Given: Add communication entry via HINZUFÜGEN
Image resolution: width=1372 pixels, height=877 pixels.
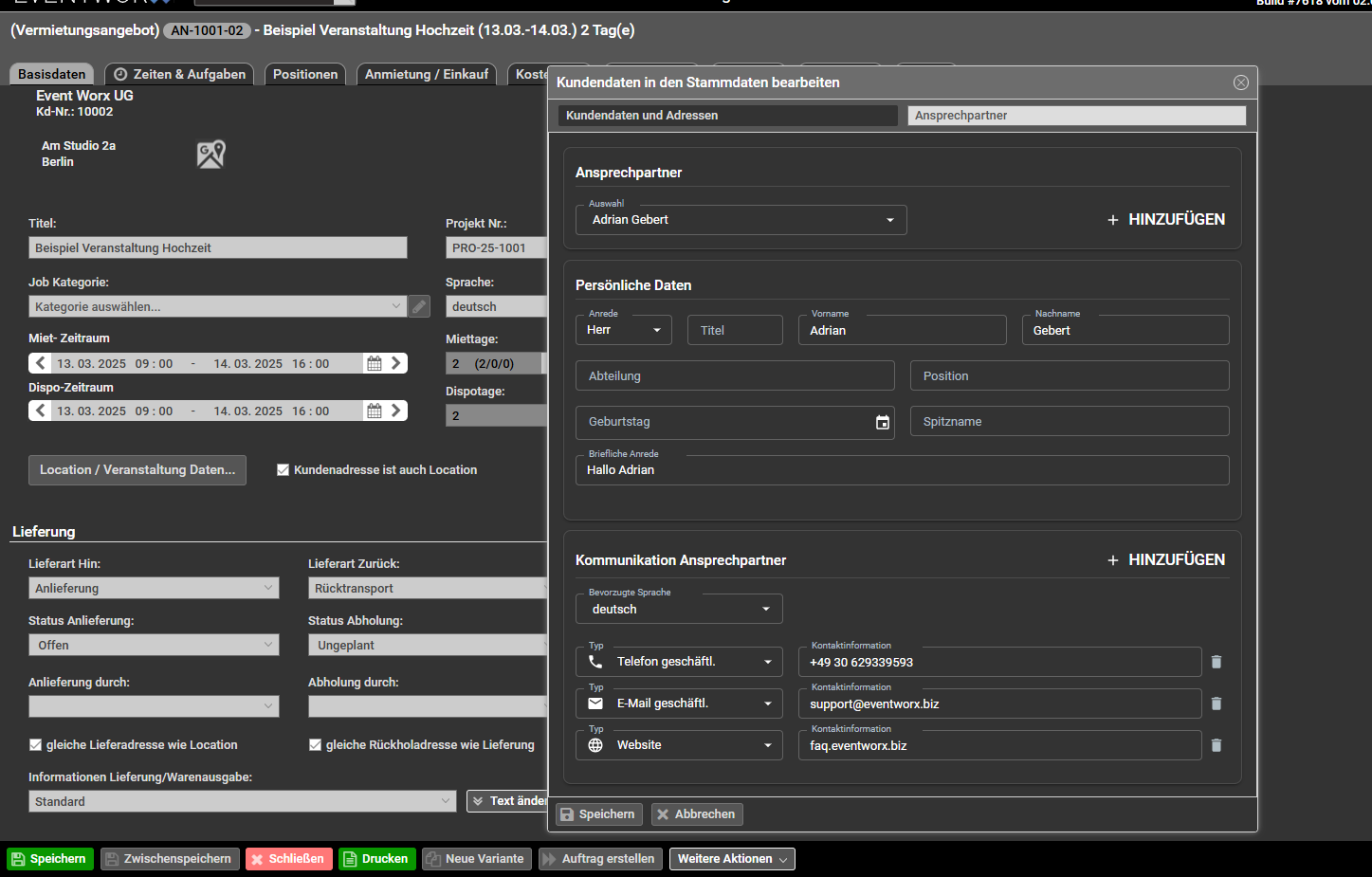Looking at the screenshot, I should click(1166, 559).
